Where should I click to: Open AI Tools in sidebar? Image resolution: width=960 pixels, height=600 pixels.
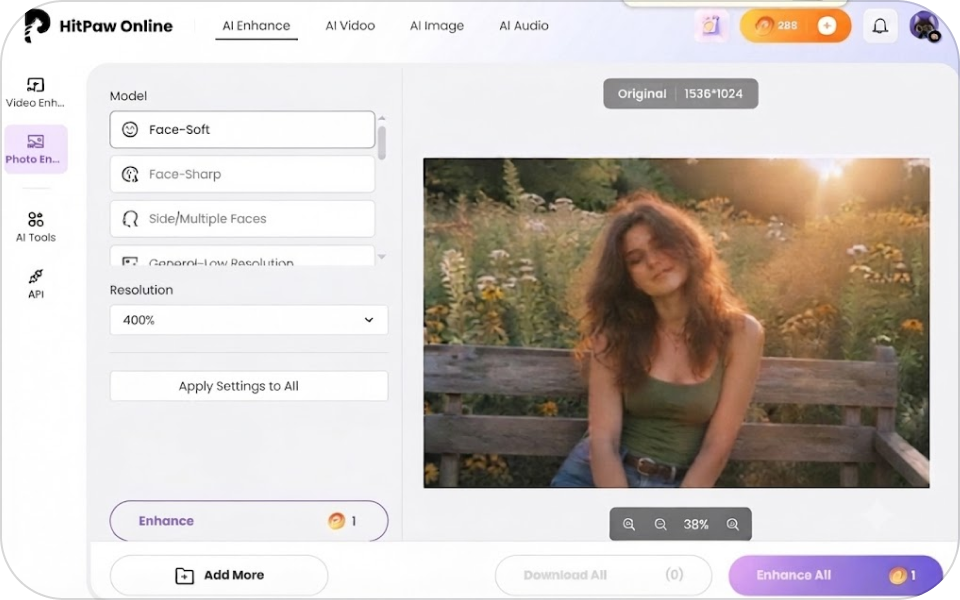(x=36, y=227)
